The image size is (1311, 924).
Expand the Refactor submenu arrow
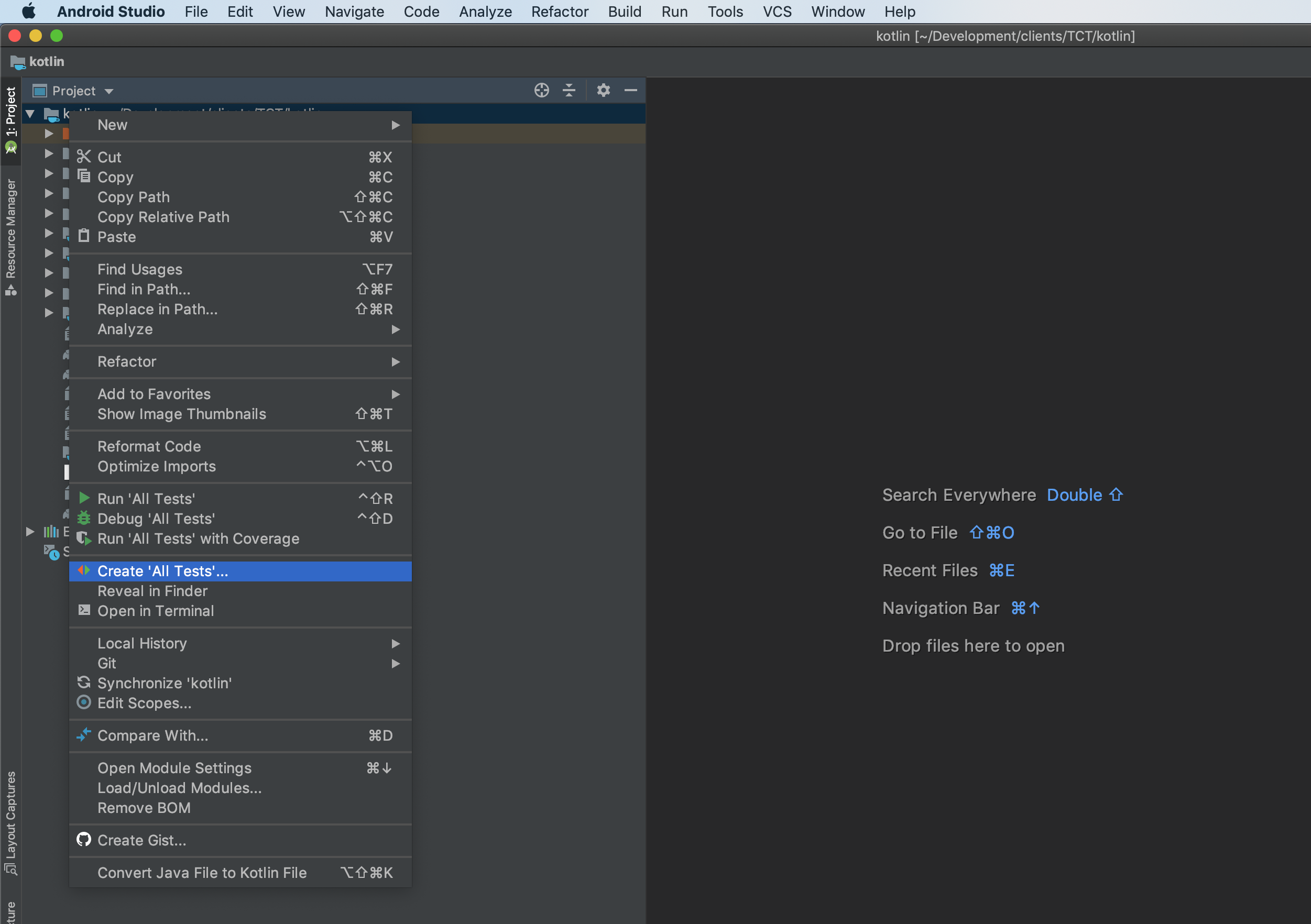click(x=396, y=362)
